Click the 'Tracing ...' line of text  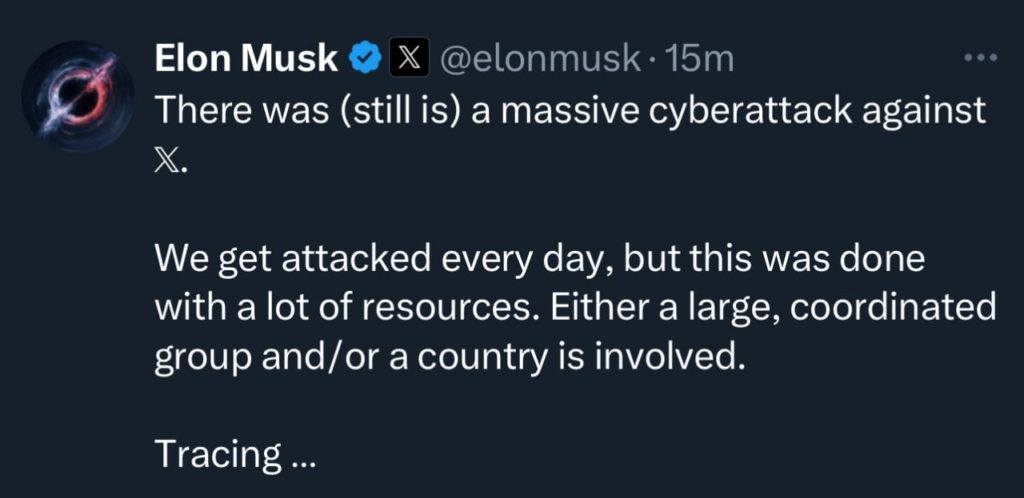coord(235,456)
